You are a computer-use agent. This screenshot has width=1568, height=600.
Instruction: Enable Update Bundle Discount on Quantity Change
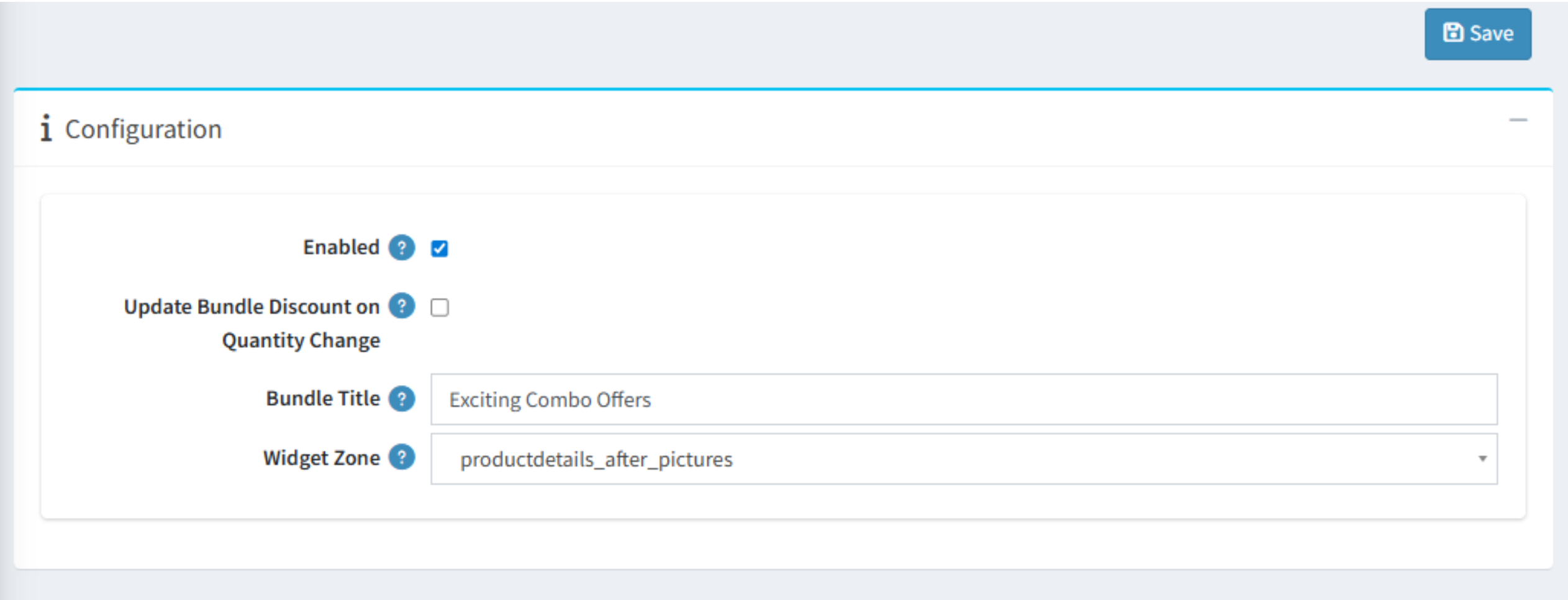[440, 307]
